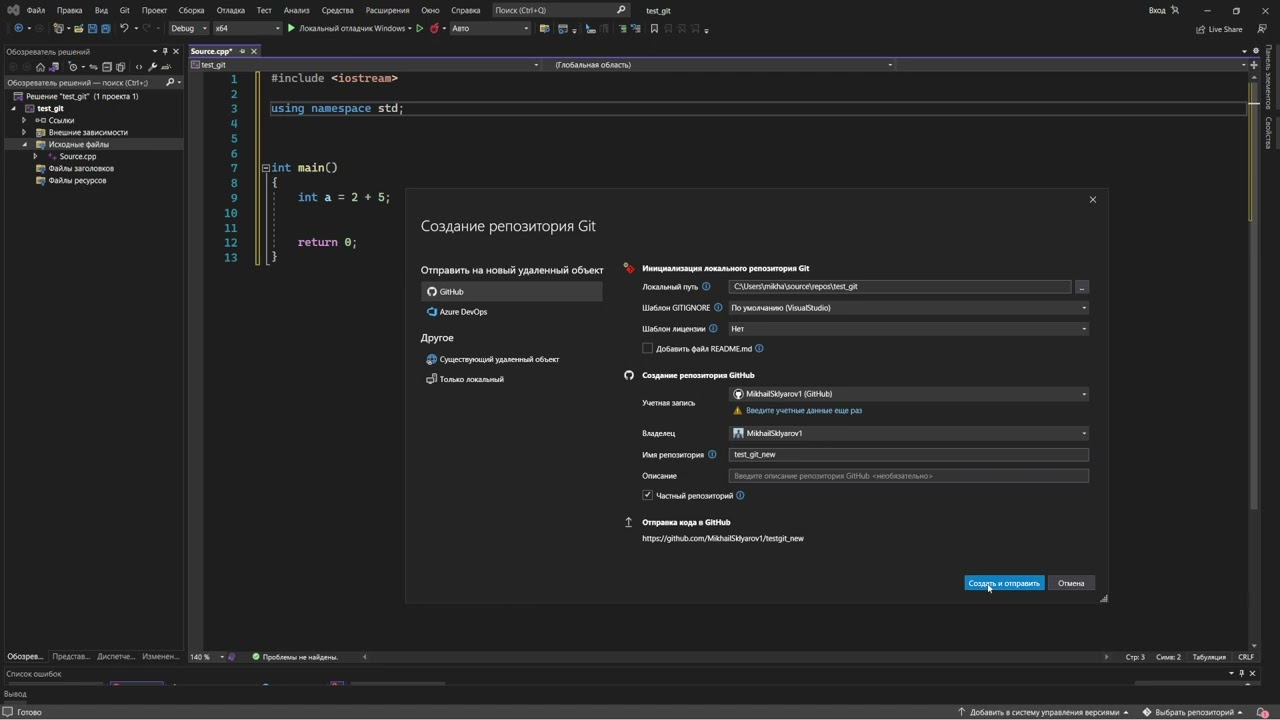Click Show All Files icon in Solution Explorer

point(120,67)
